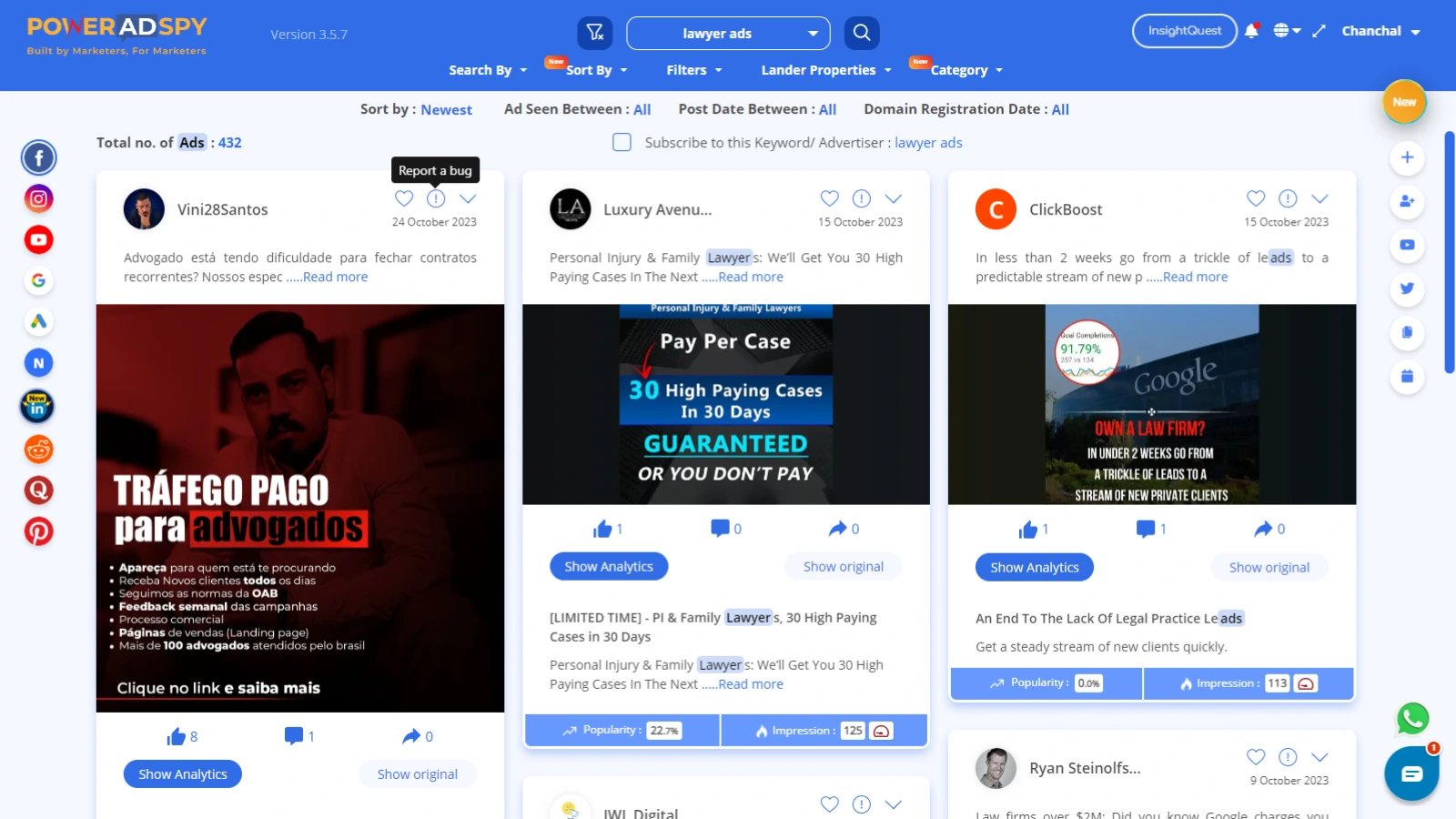The width and height of the screenshot is (1456, 819).
Task: Show Analytics for Luxury Avenu ad
Action: (x=609, y=566)
